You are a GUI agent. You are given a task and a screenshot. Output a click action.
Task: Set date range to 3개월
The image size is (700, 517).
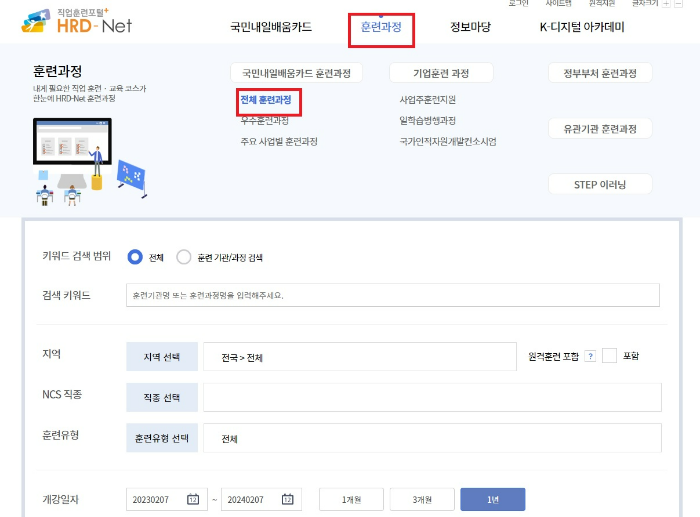pyautogui.click(x=422, y=500)
